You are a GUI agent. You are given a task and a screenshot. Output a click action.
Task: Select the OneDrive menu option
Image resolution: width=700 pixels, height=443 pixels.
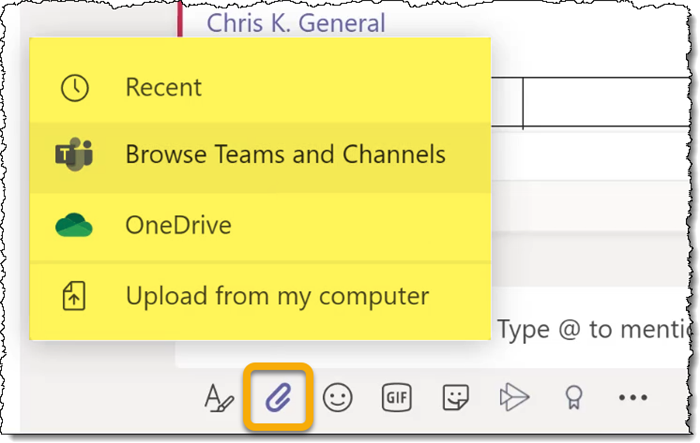click(x=178, y=225)
